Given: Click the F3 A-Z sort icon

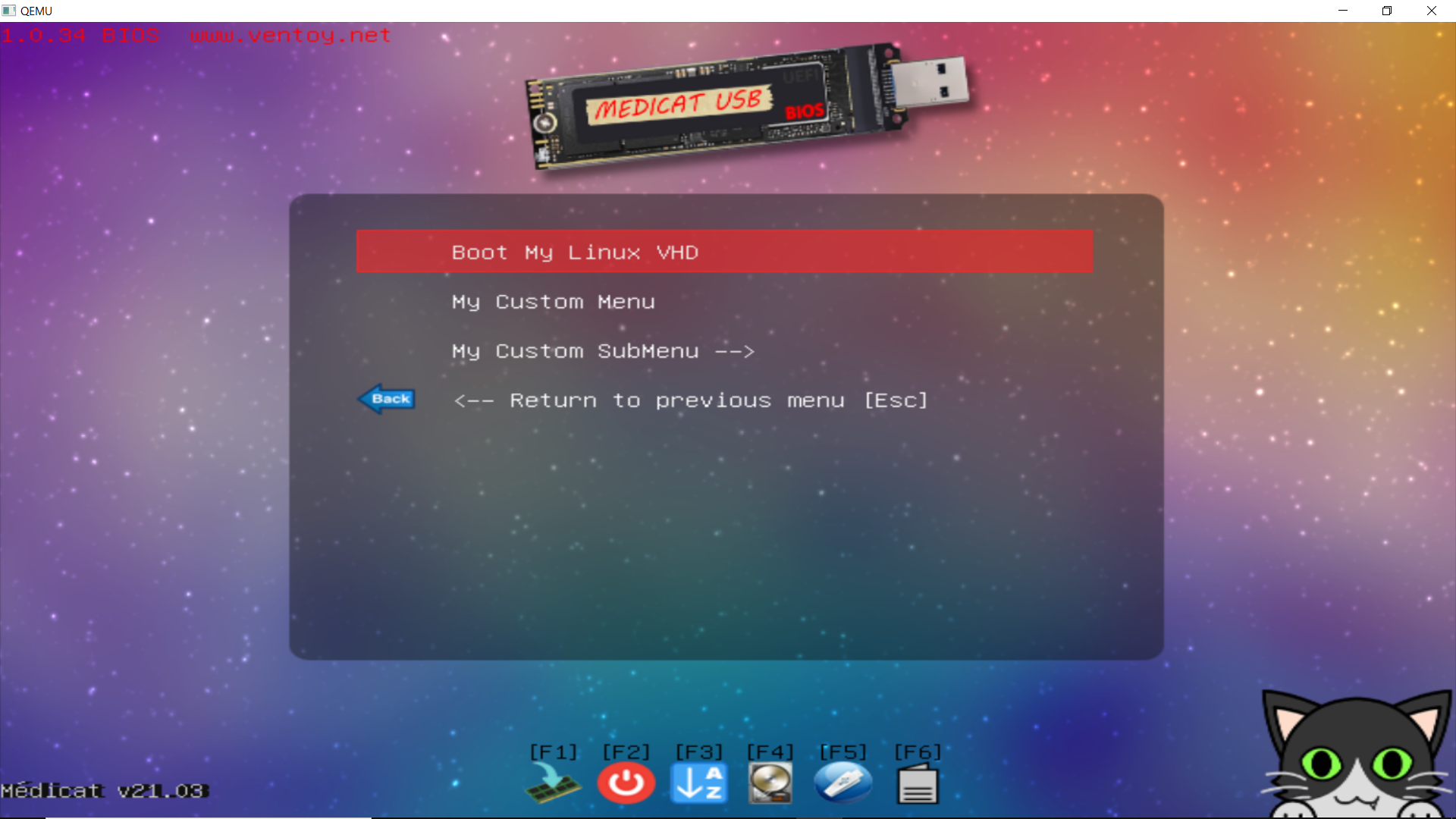Looking at the screenshot, I should coord(698,783).
